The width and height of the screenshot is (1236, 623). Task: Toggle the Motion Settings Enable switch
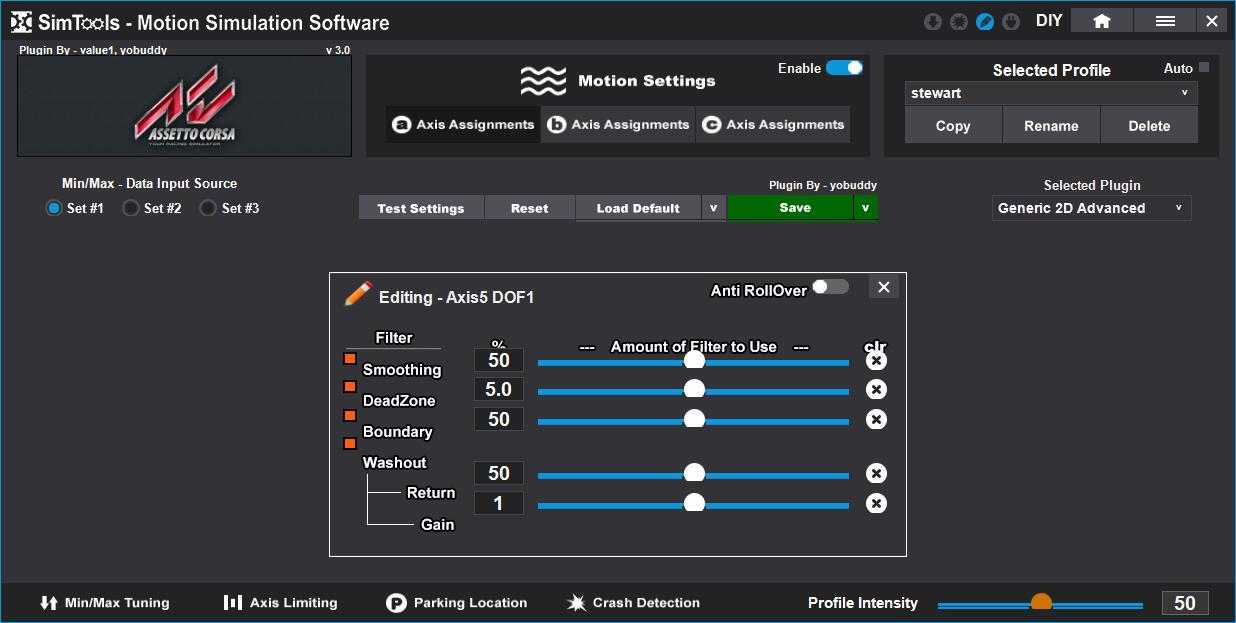coord(844,68)
